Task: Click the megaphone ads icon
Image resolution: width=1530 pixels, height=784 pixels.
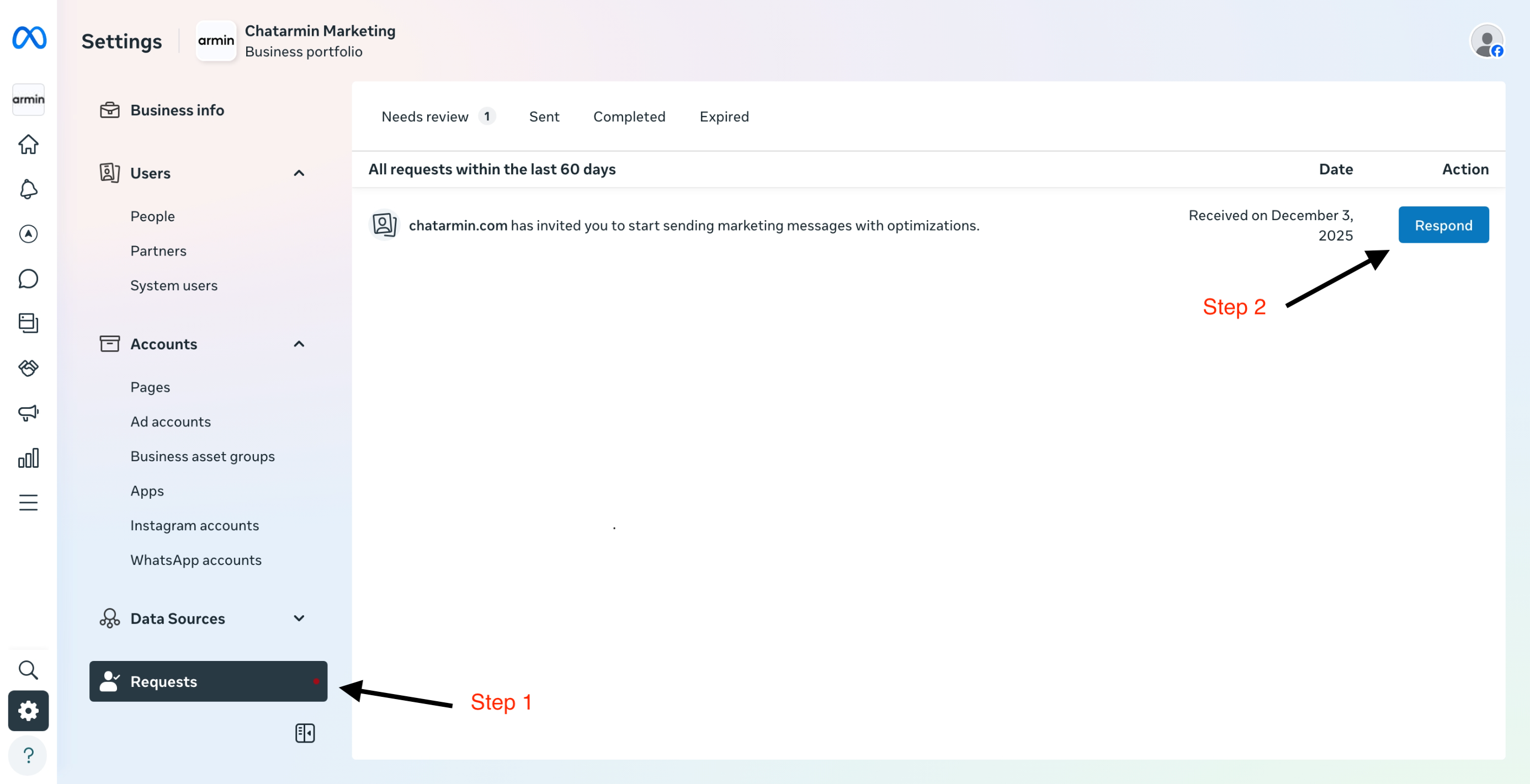Action: [x=28, y=413]
